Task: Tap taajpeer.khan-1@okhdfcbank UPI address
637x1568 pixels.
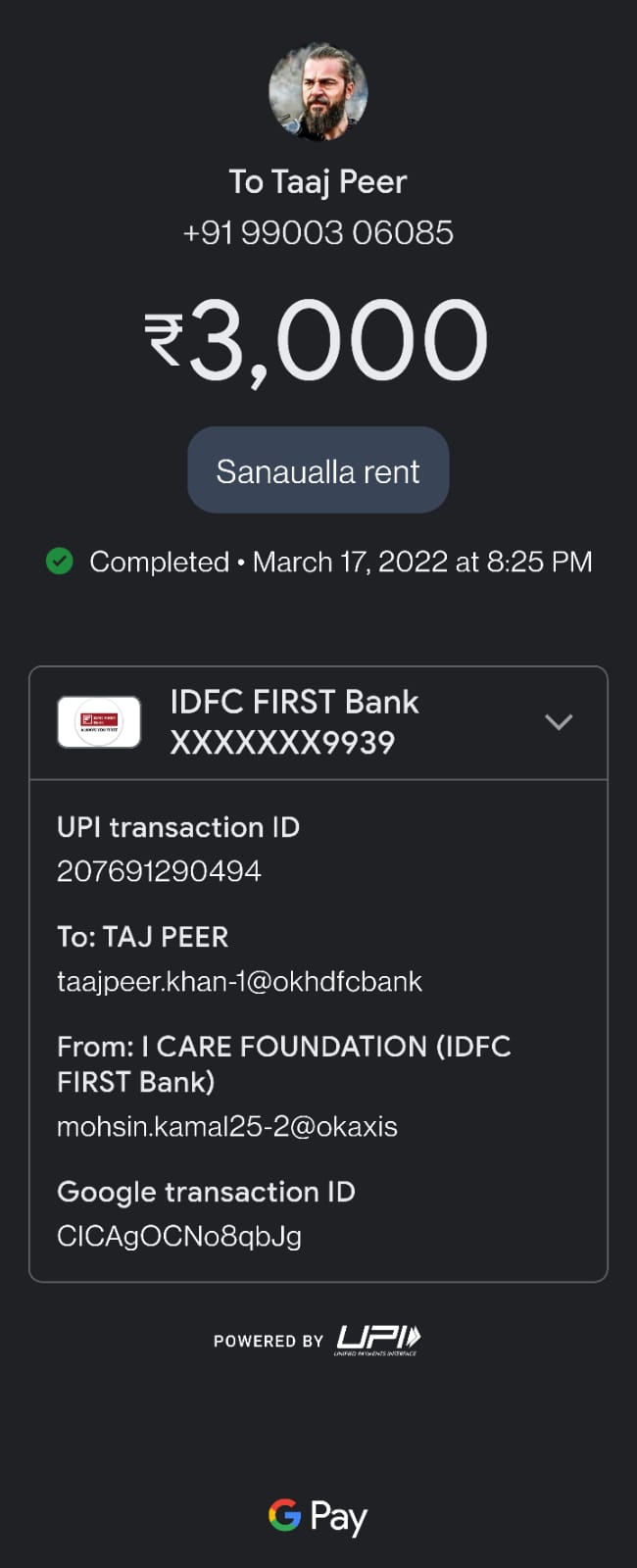Action: coord(239,982)
